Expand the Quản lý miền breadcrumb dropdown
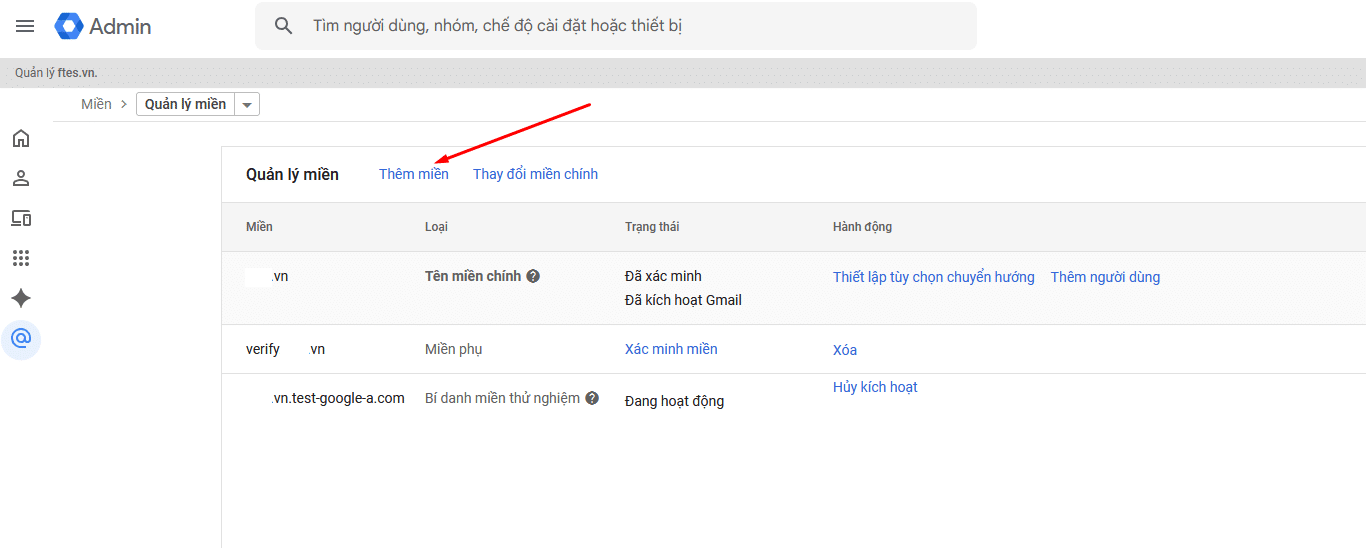Image resolution: width=1366 pixels, height=548 pixels. point(247,104)
